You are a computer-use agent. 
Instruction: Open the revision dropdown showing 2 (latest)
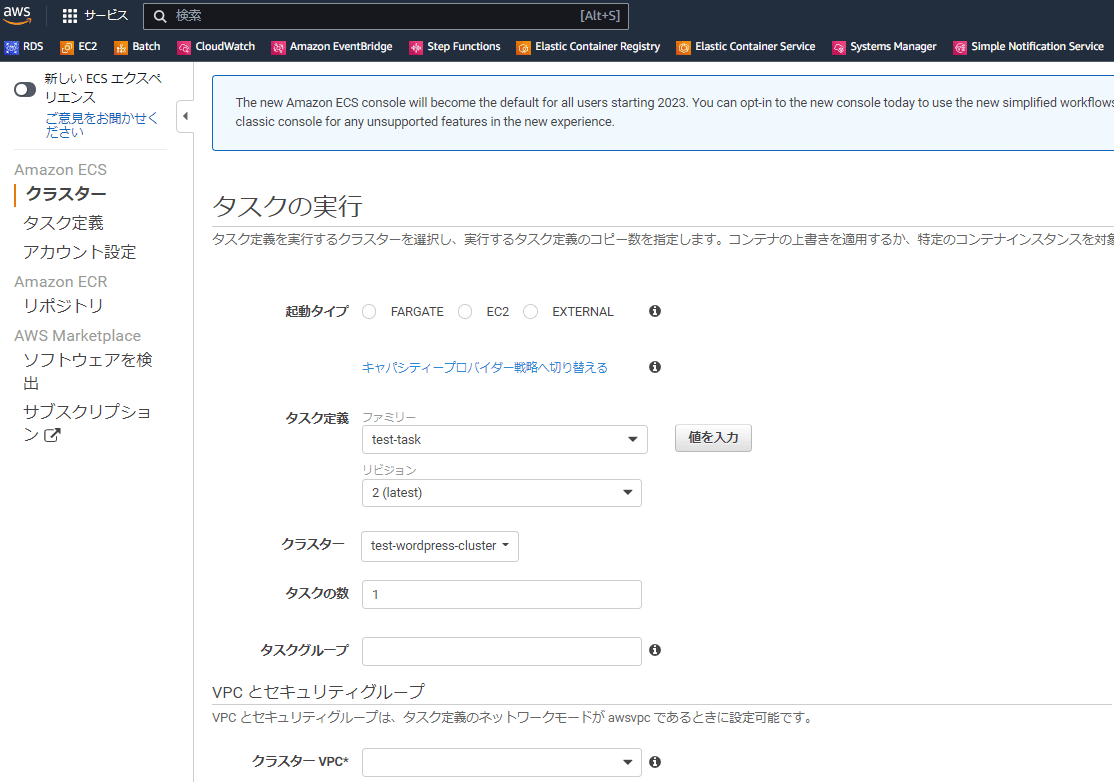coord(502,493)
